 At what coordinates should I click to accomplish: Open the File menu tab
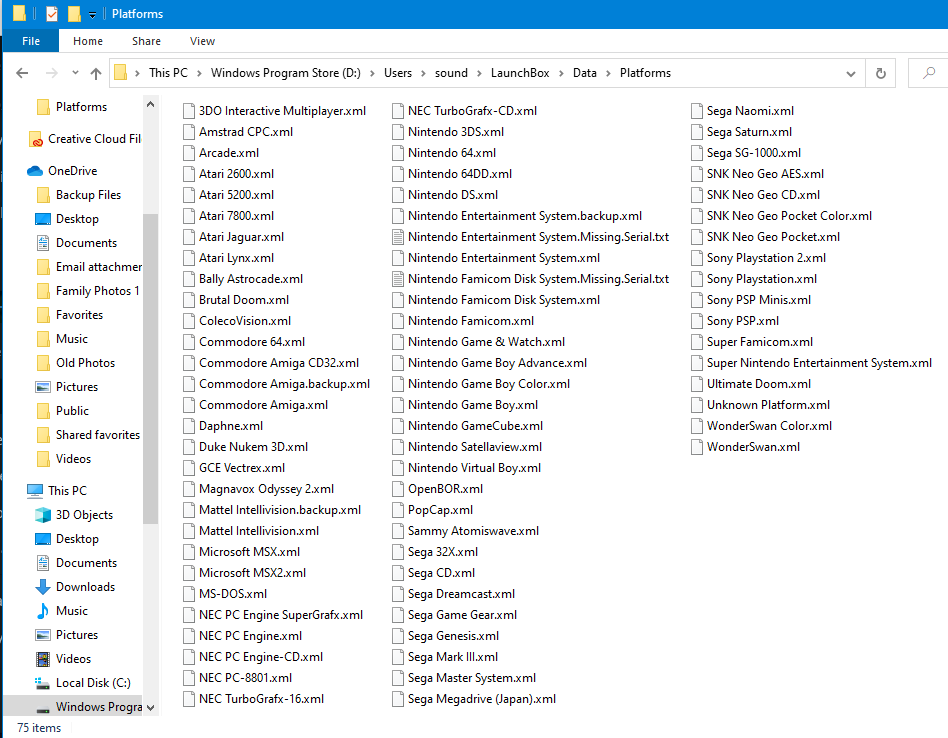(31, 41)
